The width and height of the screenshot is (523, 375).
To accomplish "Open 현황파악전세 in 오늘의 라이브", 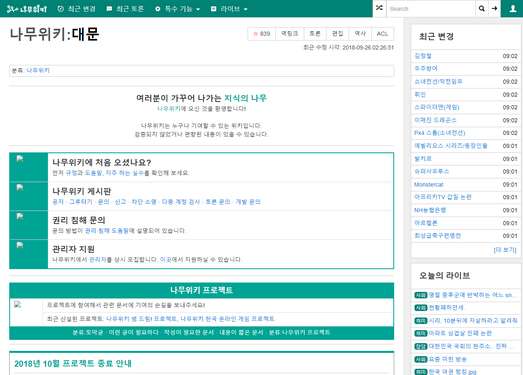I will pos(446,308).
